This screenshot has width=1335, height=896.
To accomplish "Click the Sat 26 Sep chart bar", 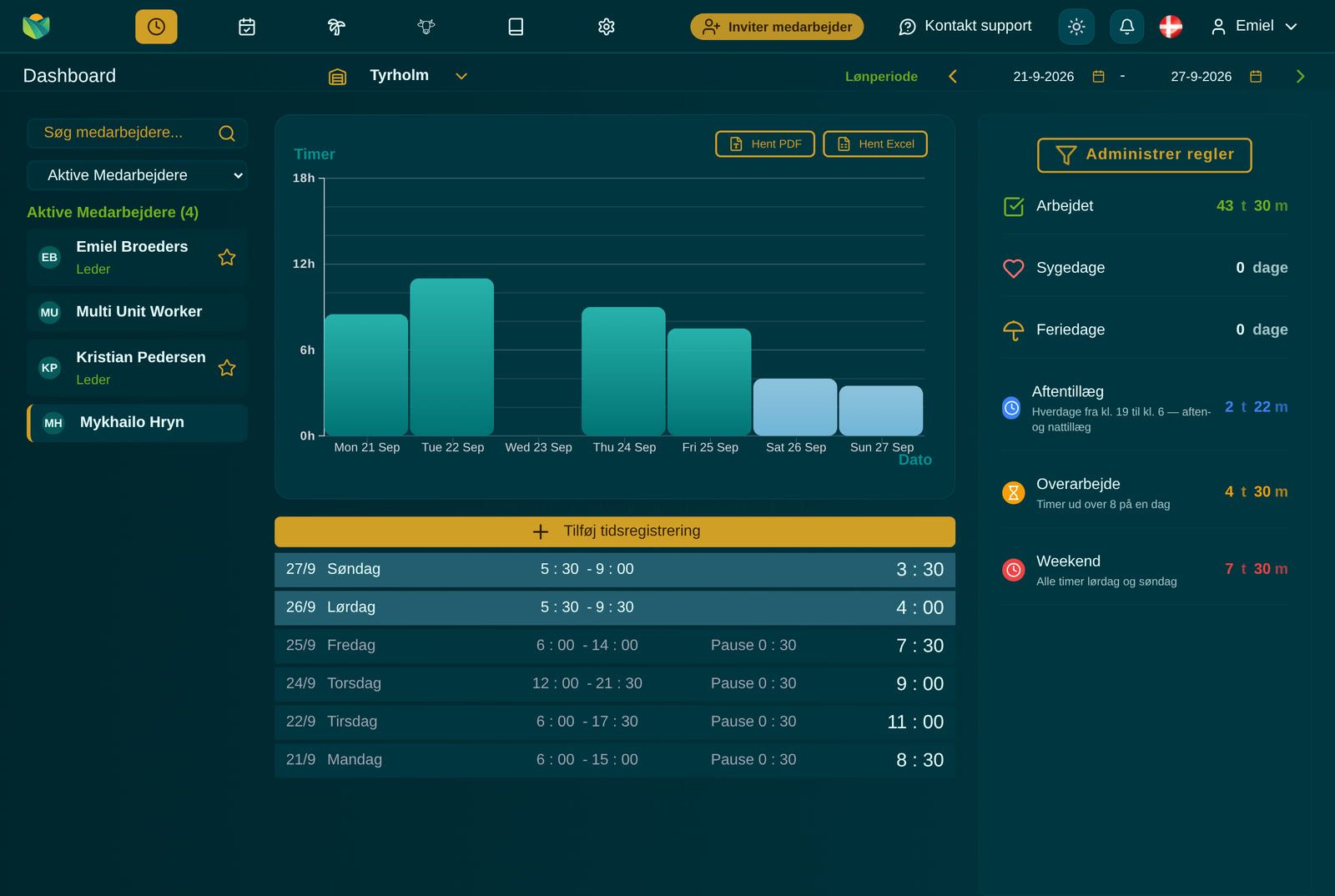I will click(x=795, y=407).
